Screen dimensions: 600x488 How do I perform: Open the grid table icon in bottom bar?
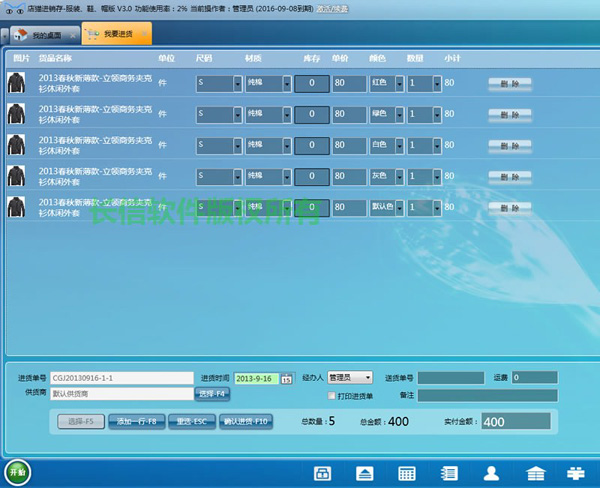(408, 473)
